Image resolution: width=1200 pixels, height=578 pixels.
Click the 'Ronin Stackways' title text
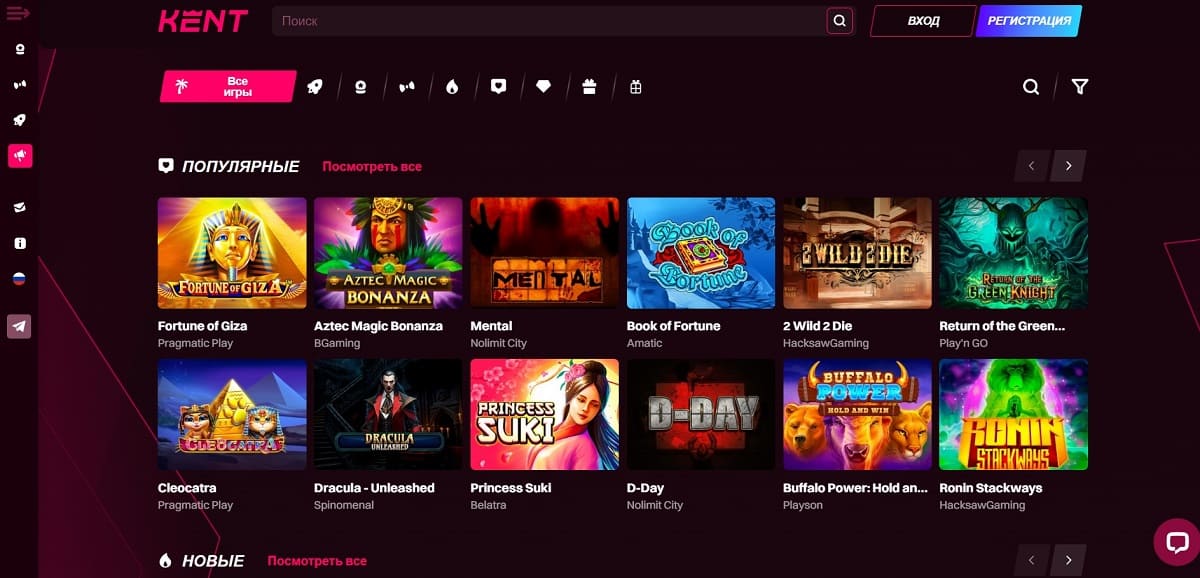(x=991, y=488)
